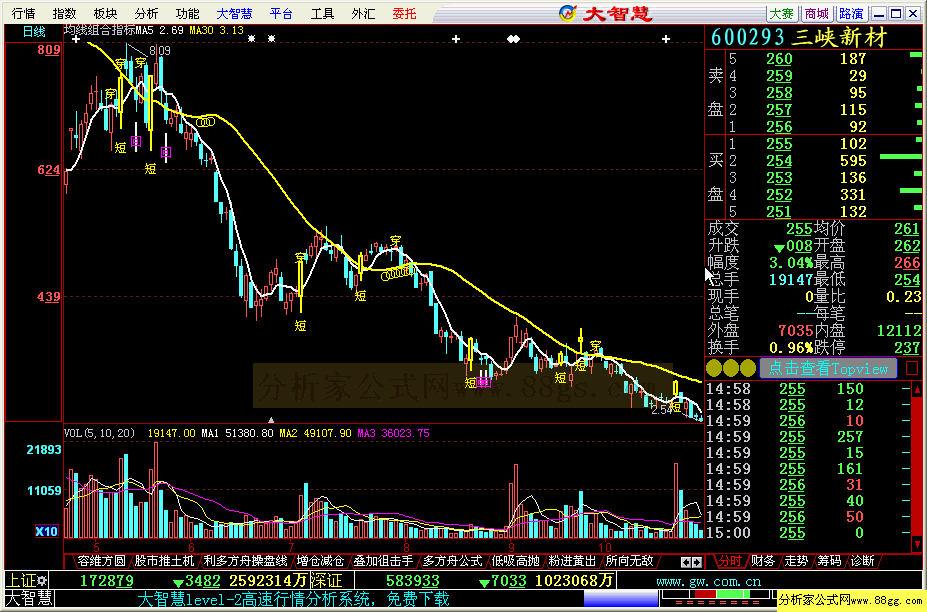The height and width of the screenshot is (612, 927).
Task: Click the 大智慧 label in the status bar
Action: point(29,598)
